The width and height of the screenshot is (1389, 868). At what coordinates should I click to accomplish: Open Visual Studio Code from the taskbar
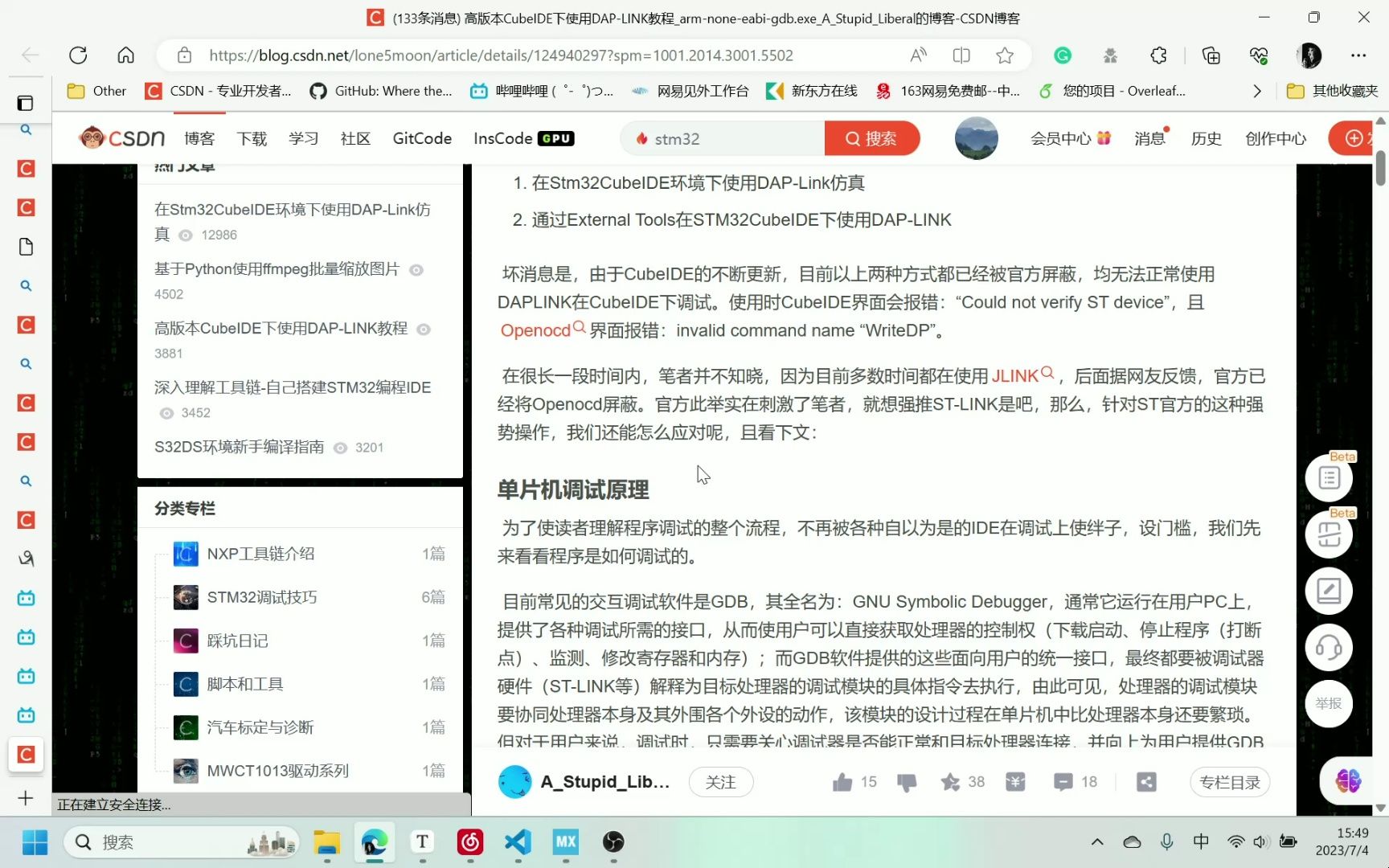(x=517, y=842)
